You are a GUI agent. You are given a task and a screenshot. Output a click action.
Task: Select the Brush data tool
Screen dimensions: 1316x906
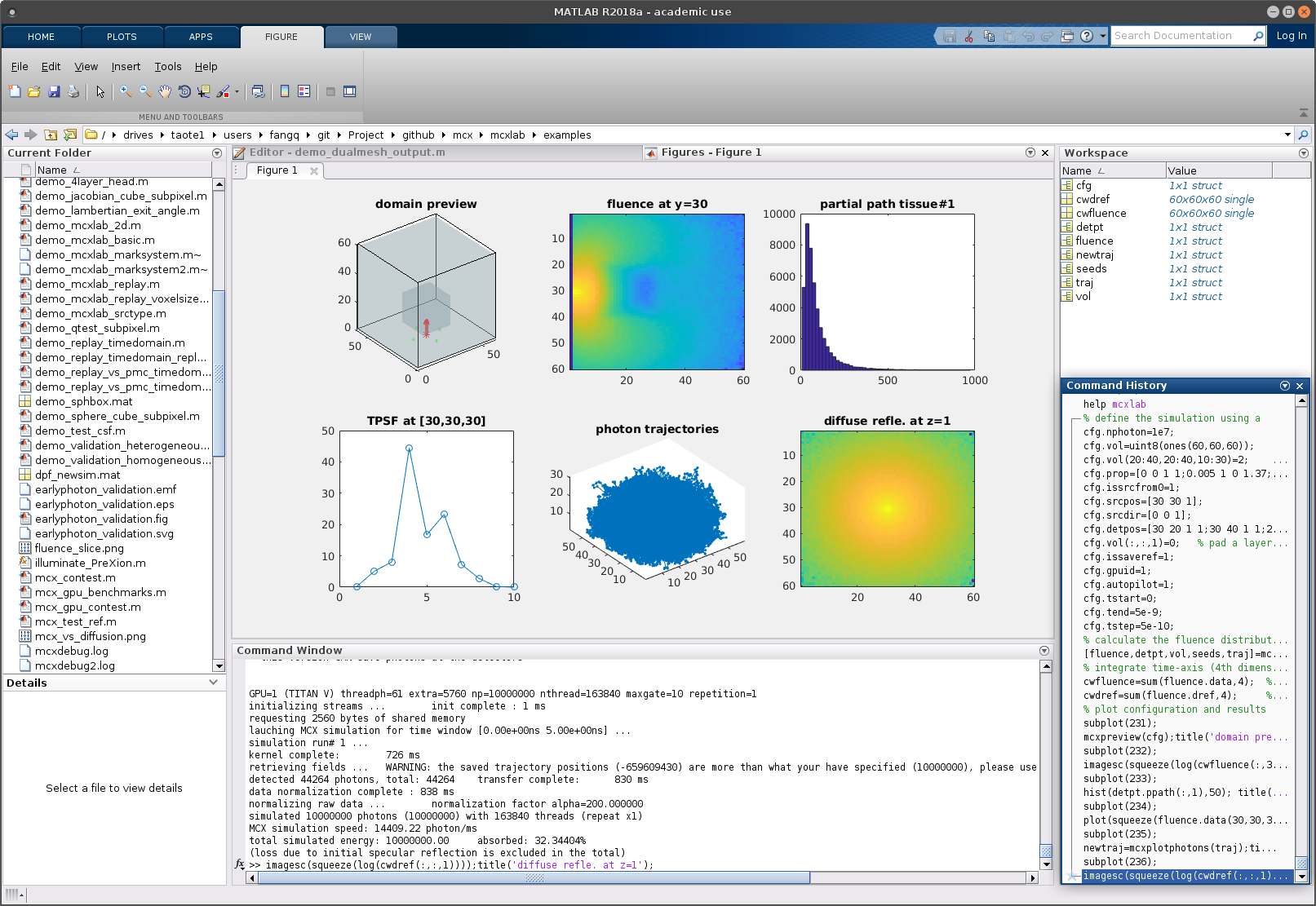pos(223,91)
